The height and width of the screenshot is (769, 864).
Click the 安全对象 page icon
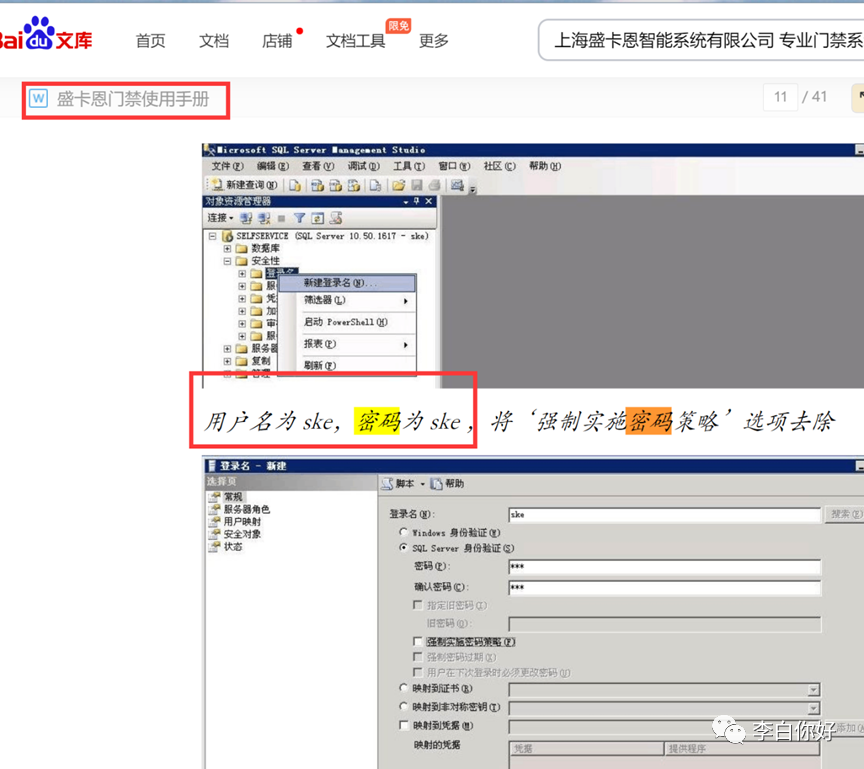(x=214, y=534)
